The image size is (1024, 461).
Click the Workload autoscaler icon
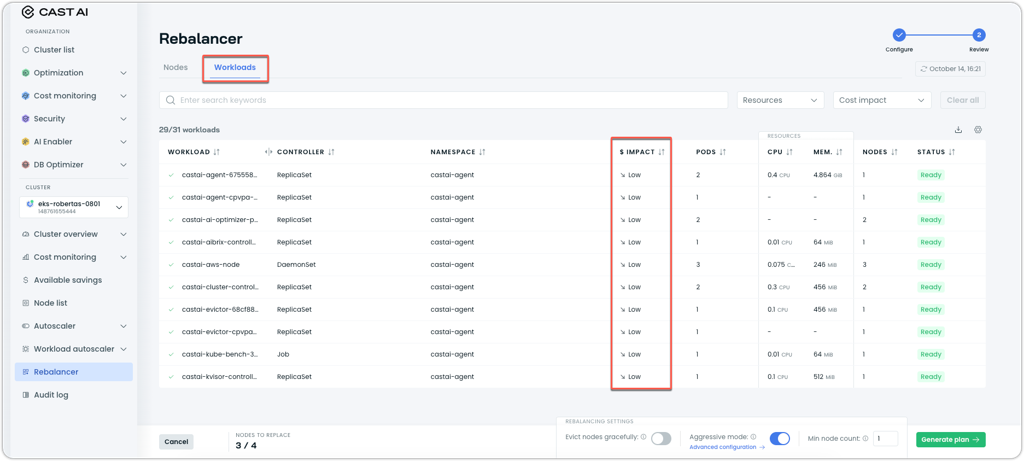(25, 349)
